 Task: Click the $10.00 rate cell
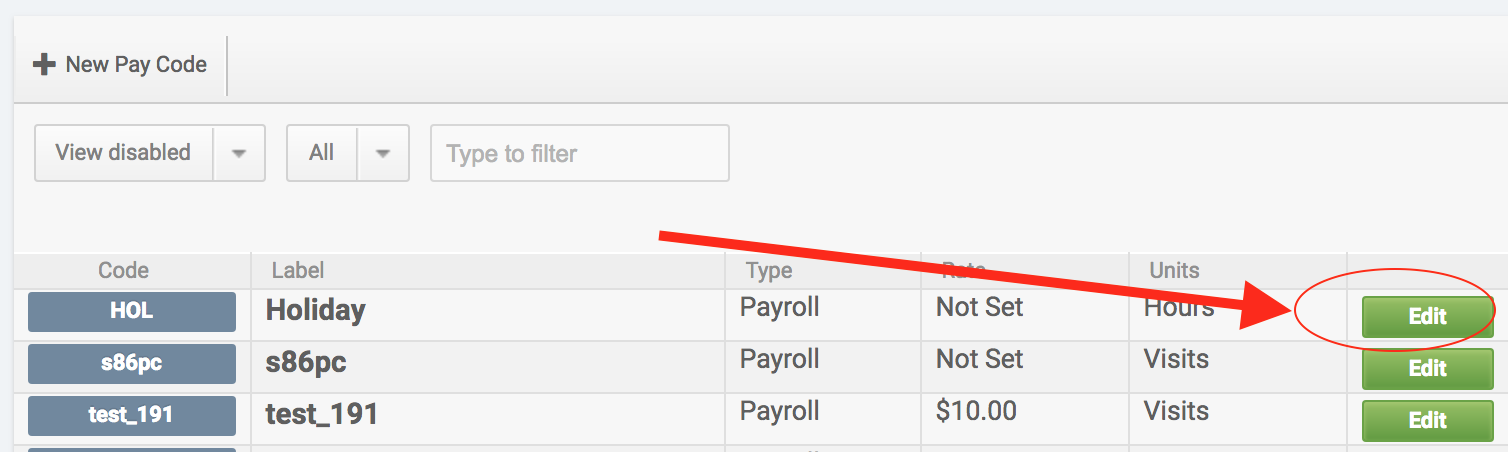[976, 411]
